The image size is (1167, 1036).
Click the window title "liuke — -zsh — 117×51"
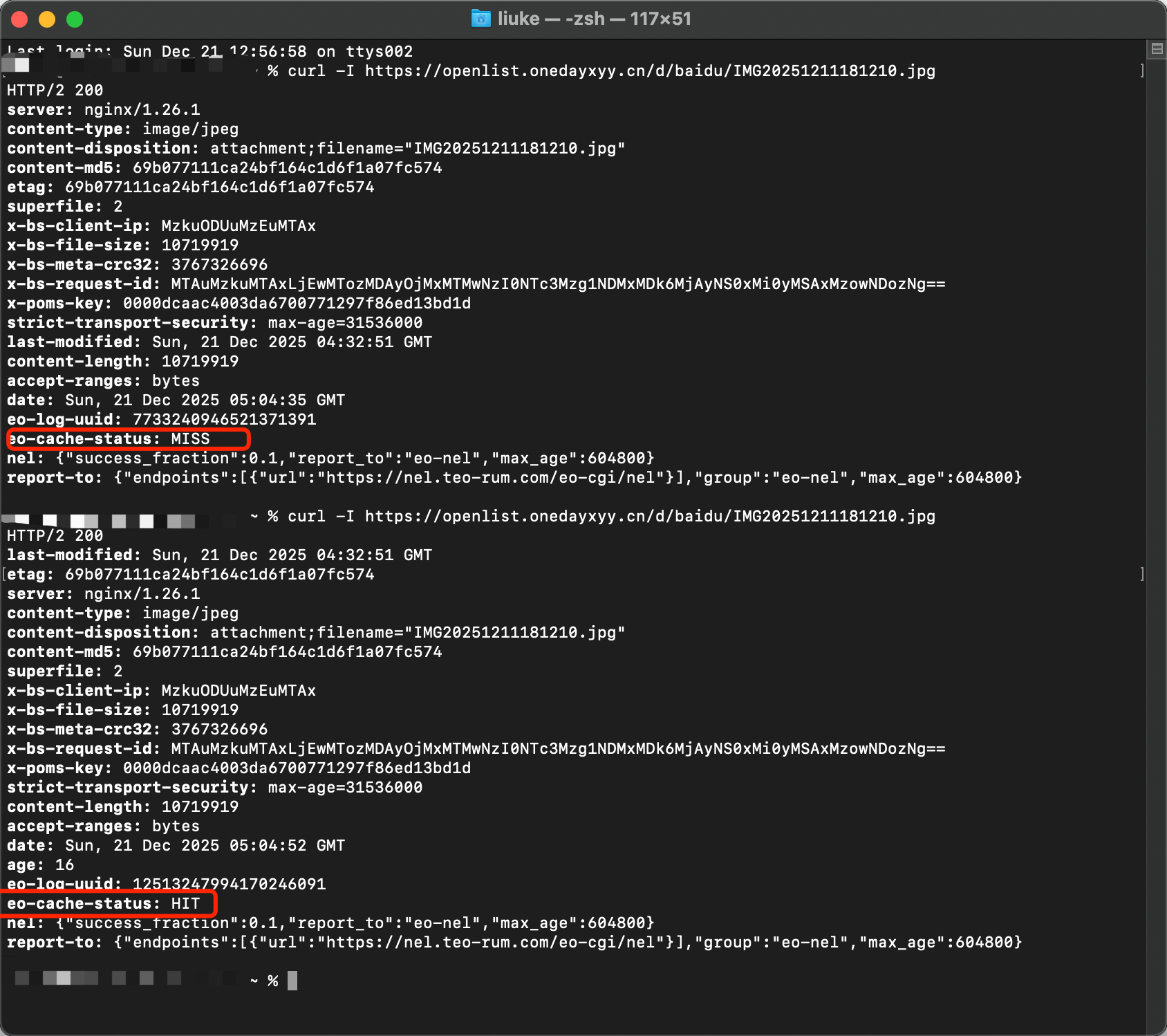click(594, 19)
